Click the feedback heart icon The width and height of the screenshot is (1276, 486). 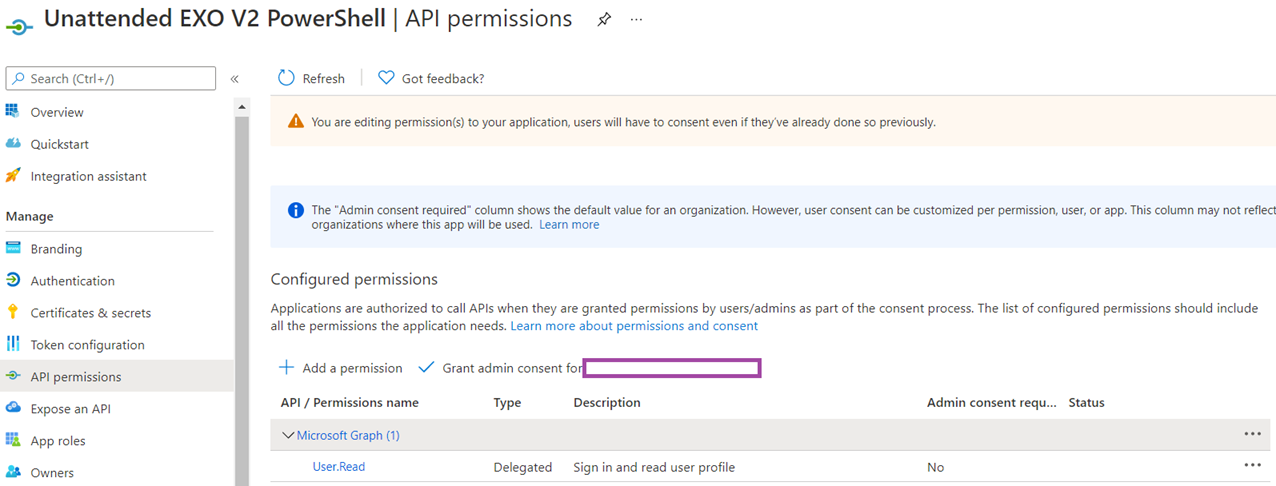tap(386, 78)
